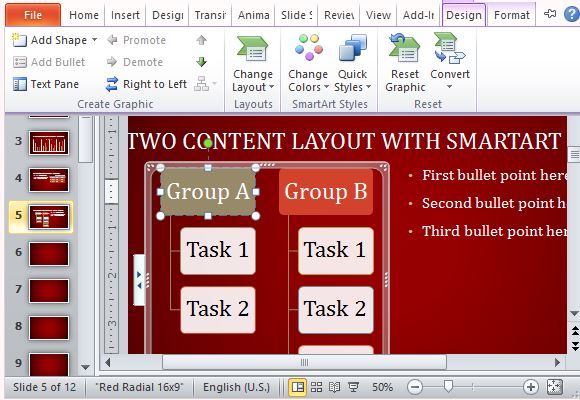The height and width of the screenshot is (400, 580).
Task: Click the Convert SmartArt icon
Action: [450, 47]
